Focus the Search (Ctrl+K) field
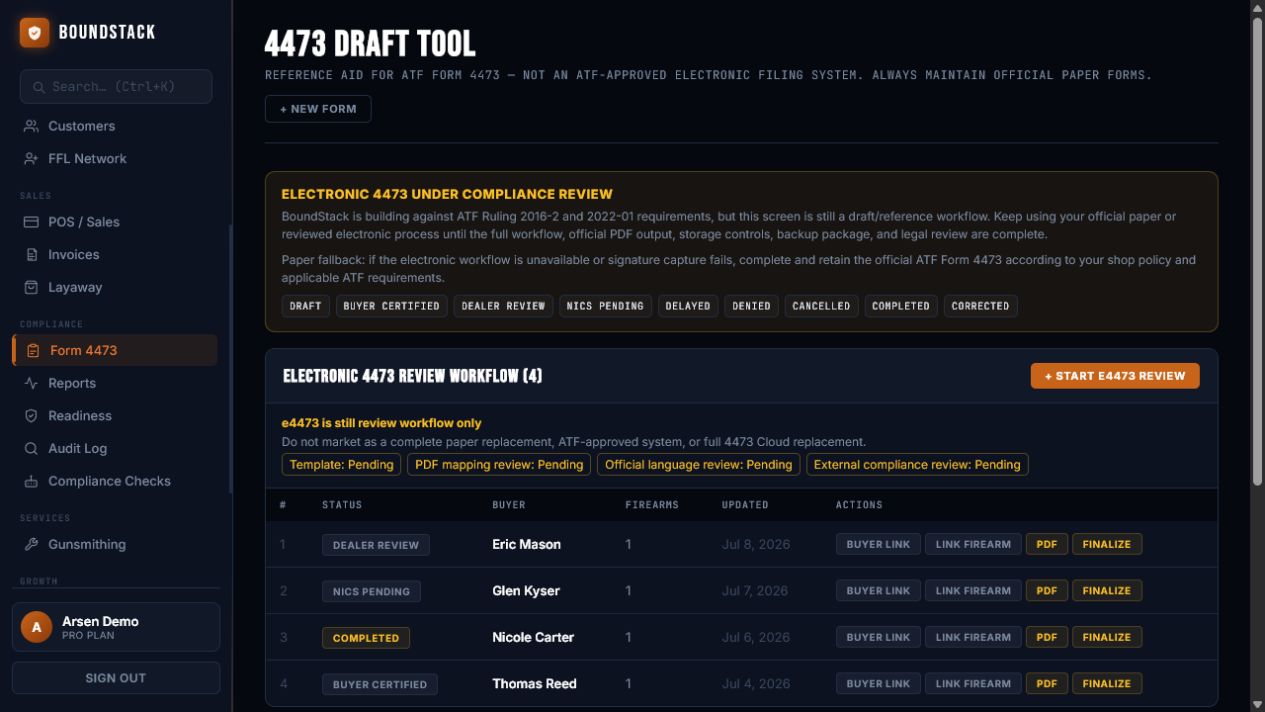The width and height of the screenshot is (1265, 712). pos(116,87)
